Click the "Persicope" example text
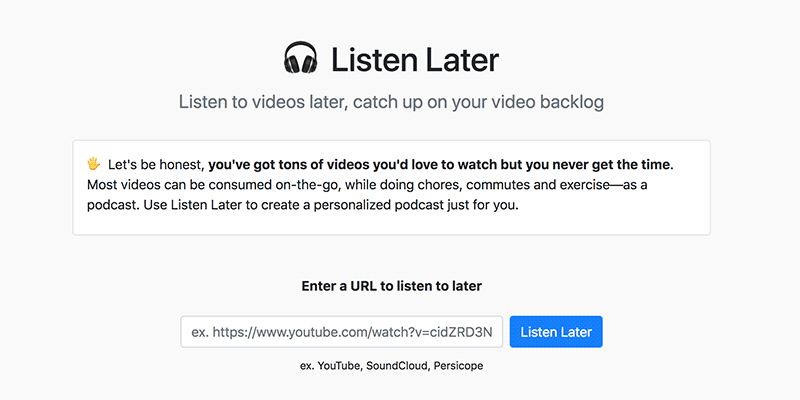 click(458, 366)
